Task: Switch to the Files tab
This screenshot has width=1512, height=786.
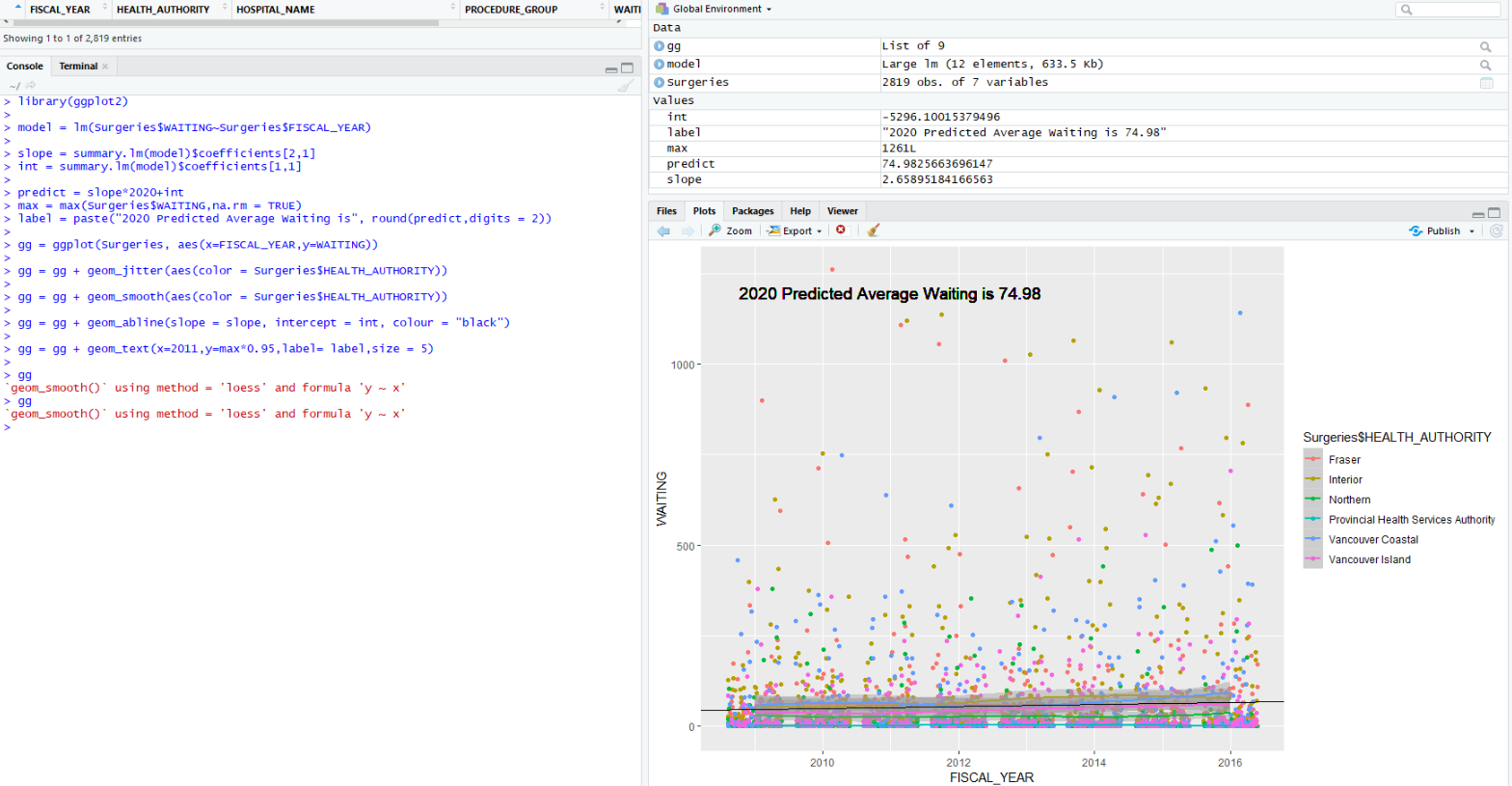Action: (667, 211)
